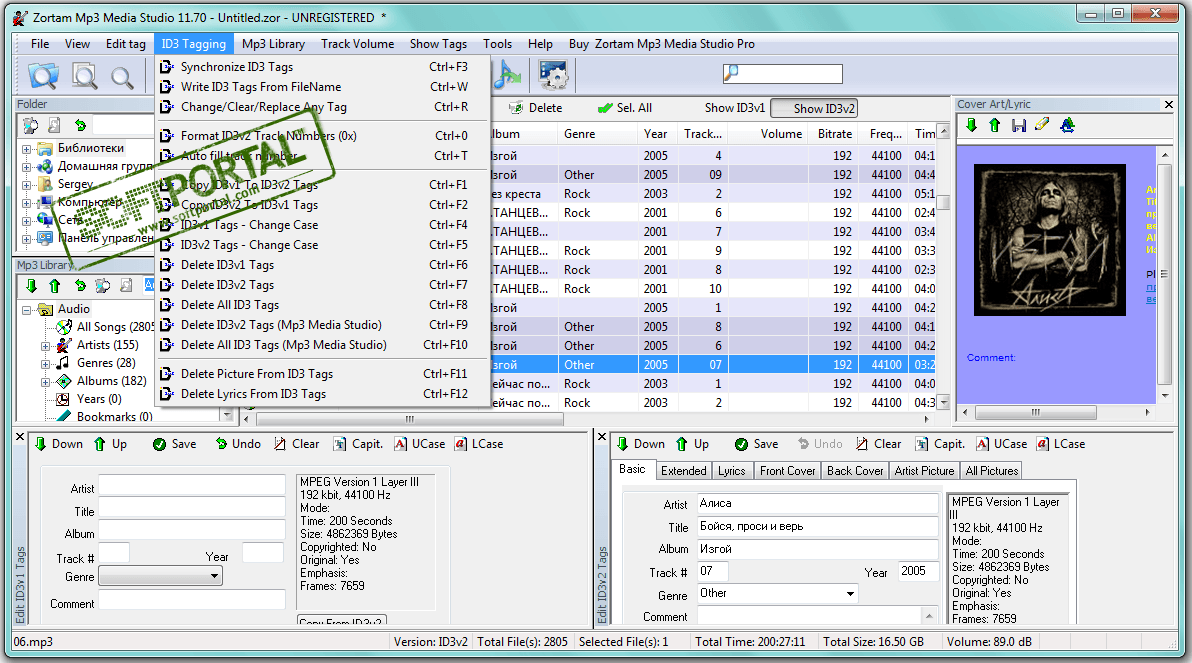The width and height of the screenshot is (1192, 663).
Task: Click the save disk icon in Cover Art panel
Action: (x=1019, y=125)
